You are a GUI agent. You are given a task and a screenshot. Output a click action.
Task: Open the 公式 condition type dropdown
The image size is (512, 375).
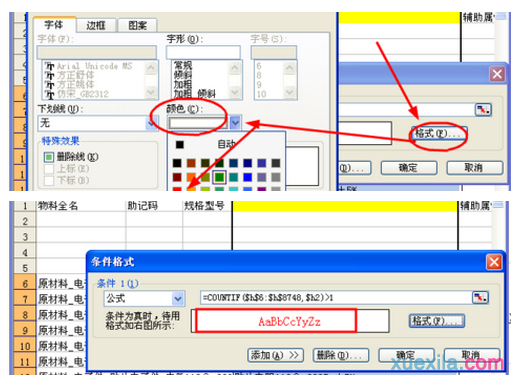(178, 298)
